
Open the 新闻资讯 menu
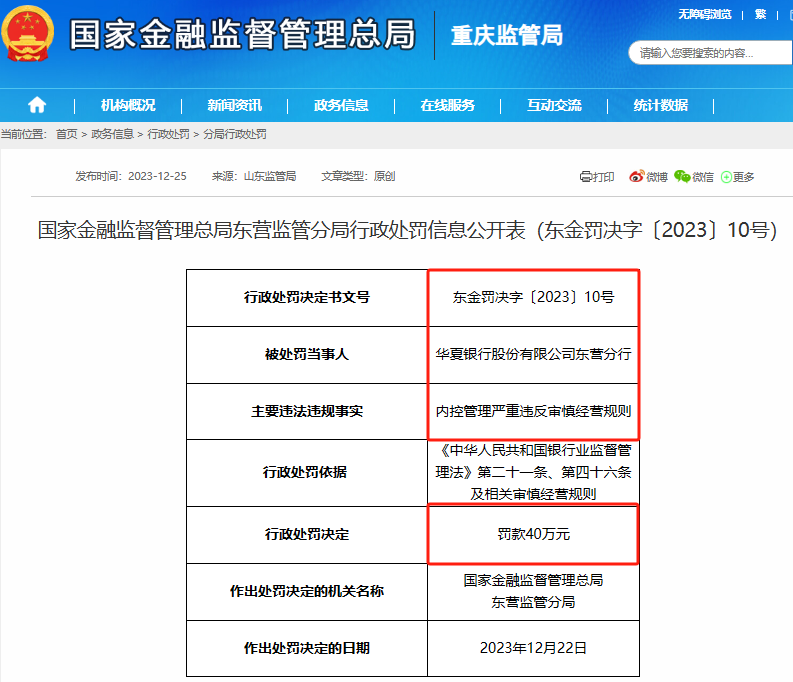click(x=235, y=105)
